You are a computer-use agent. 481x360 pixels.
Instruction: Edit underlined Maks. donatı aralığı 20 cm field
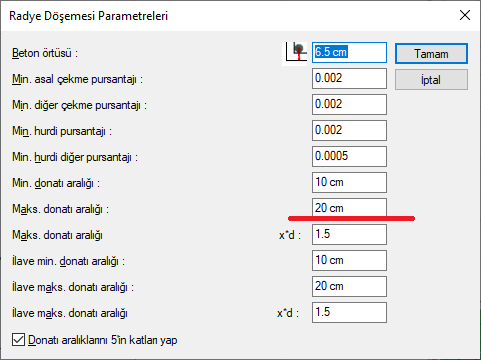349,208
